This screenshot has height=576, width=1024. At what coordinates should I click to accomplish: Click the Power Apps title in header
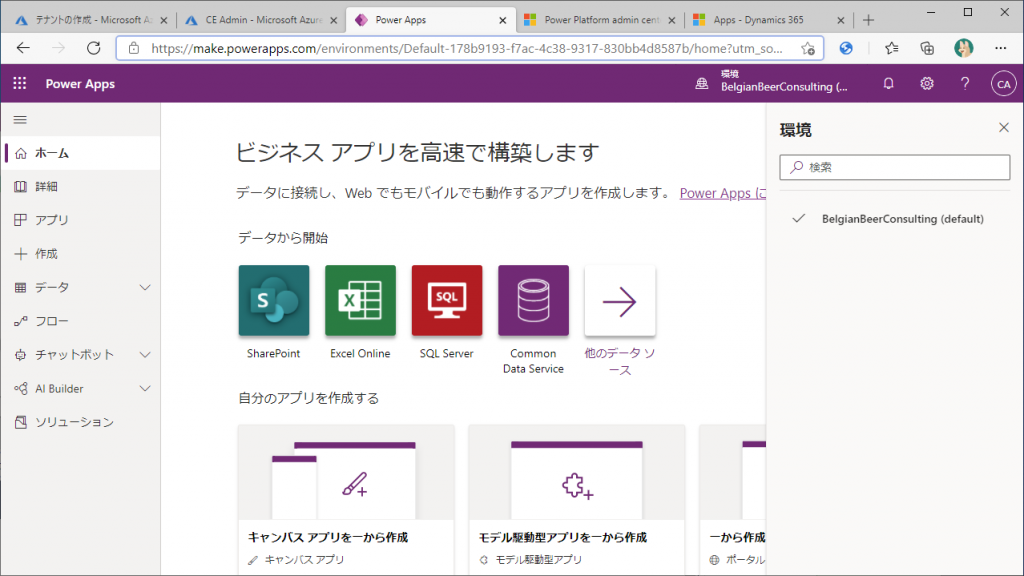coord(80,84)
